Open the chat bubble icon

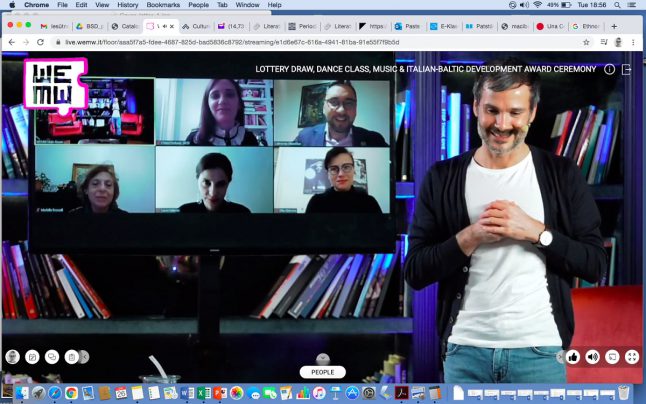pos(51,356)
